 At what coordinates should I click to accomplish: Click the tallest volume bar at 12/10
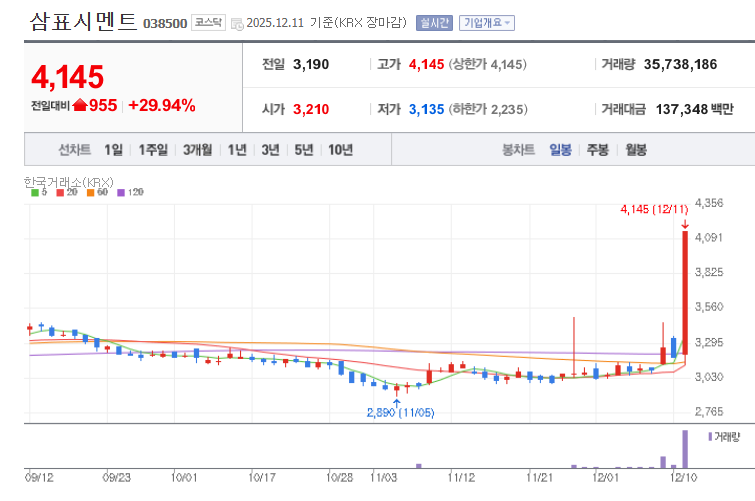tap(685, 449)
